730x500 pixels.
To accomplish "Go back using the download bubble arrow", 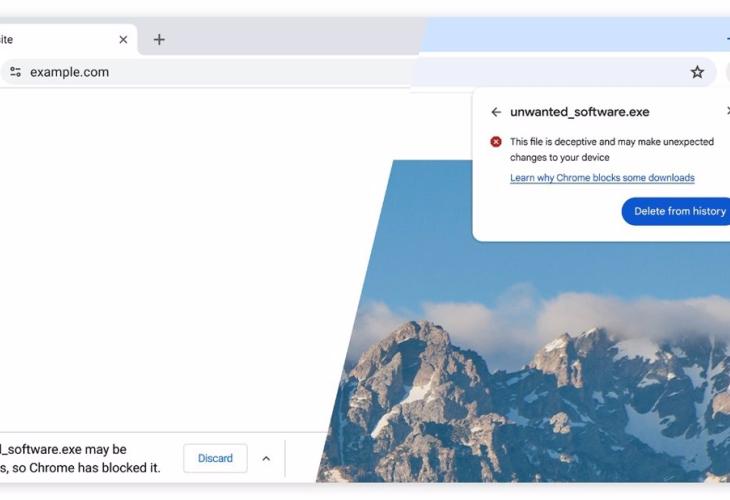I will [x=496, y=112].
